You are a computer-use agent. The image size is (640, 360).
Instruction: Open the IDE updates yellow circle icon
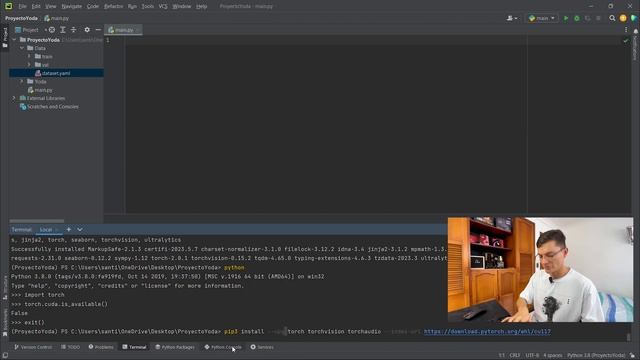(x=623, y=18)
